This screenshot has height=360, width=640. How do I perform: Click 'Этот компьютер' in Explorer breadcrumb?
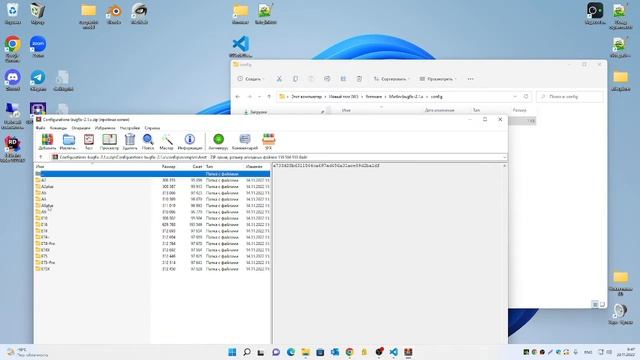pyautogui.click(x=307, y=97)
